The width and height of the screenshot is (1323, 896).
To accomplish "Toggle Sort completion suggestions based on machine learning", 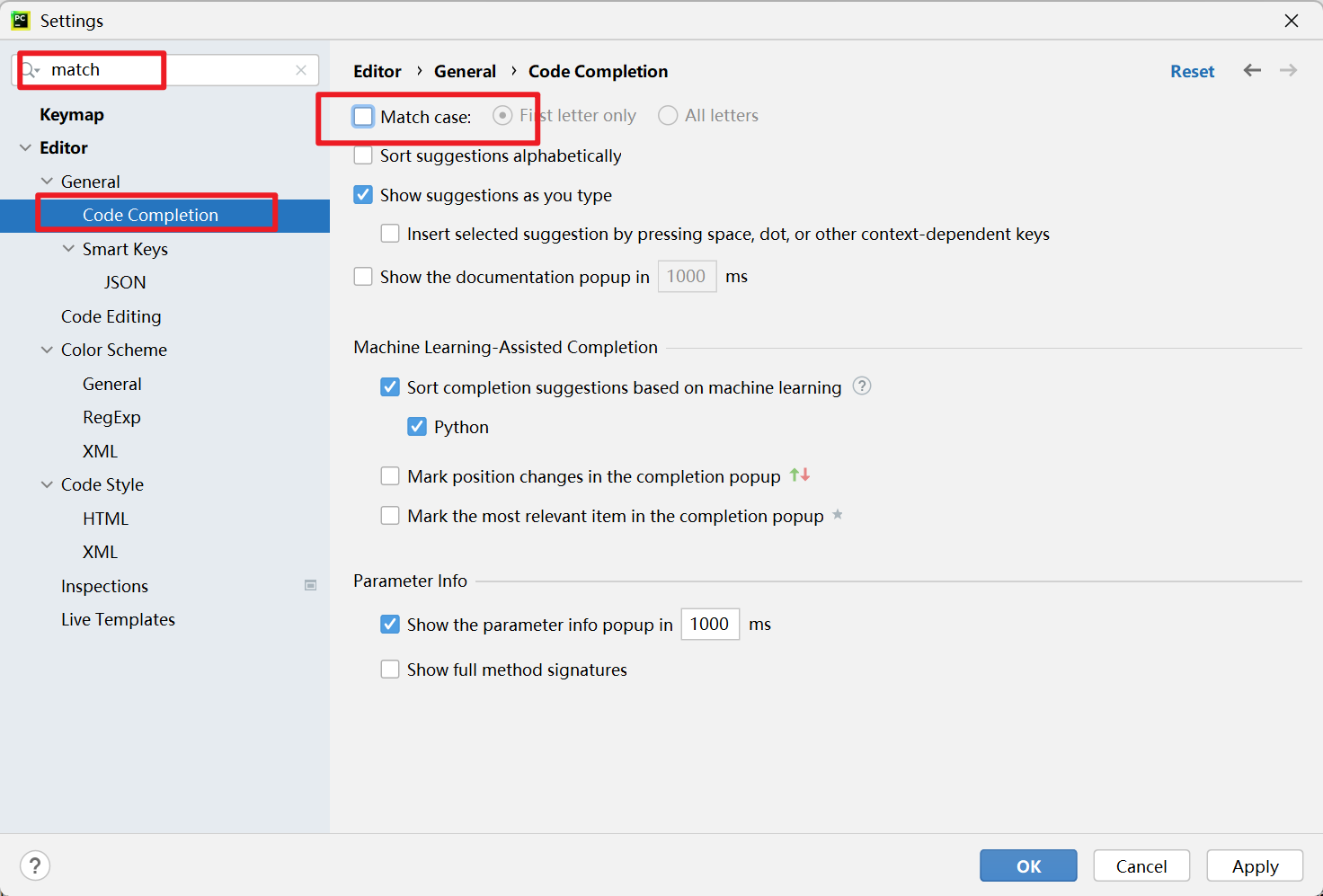I will [x=390, y=386].
